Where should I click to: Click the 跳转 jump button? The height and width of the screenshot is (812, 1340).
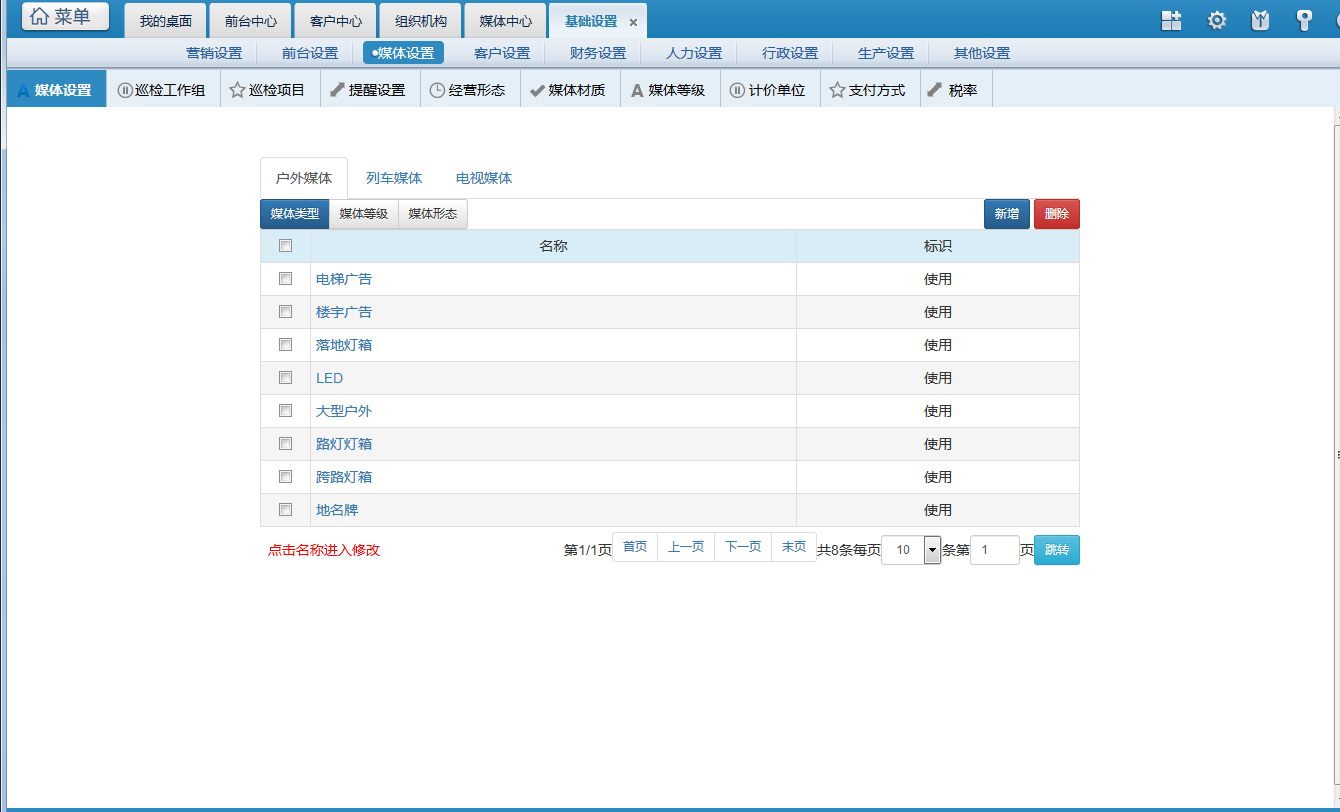pos(1056,550)
